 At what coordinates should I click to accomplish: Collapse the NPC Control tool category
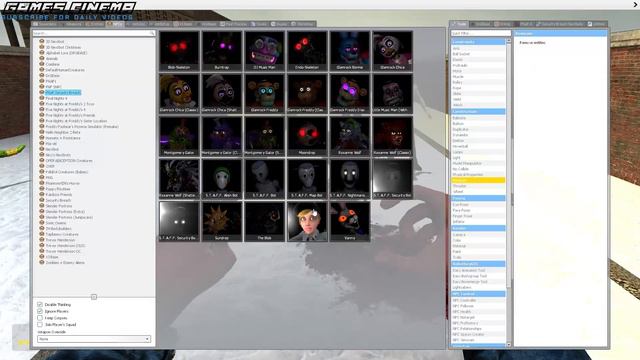(x=478, y=294)
